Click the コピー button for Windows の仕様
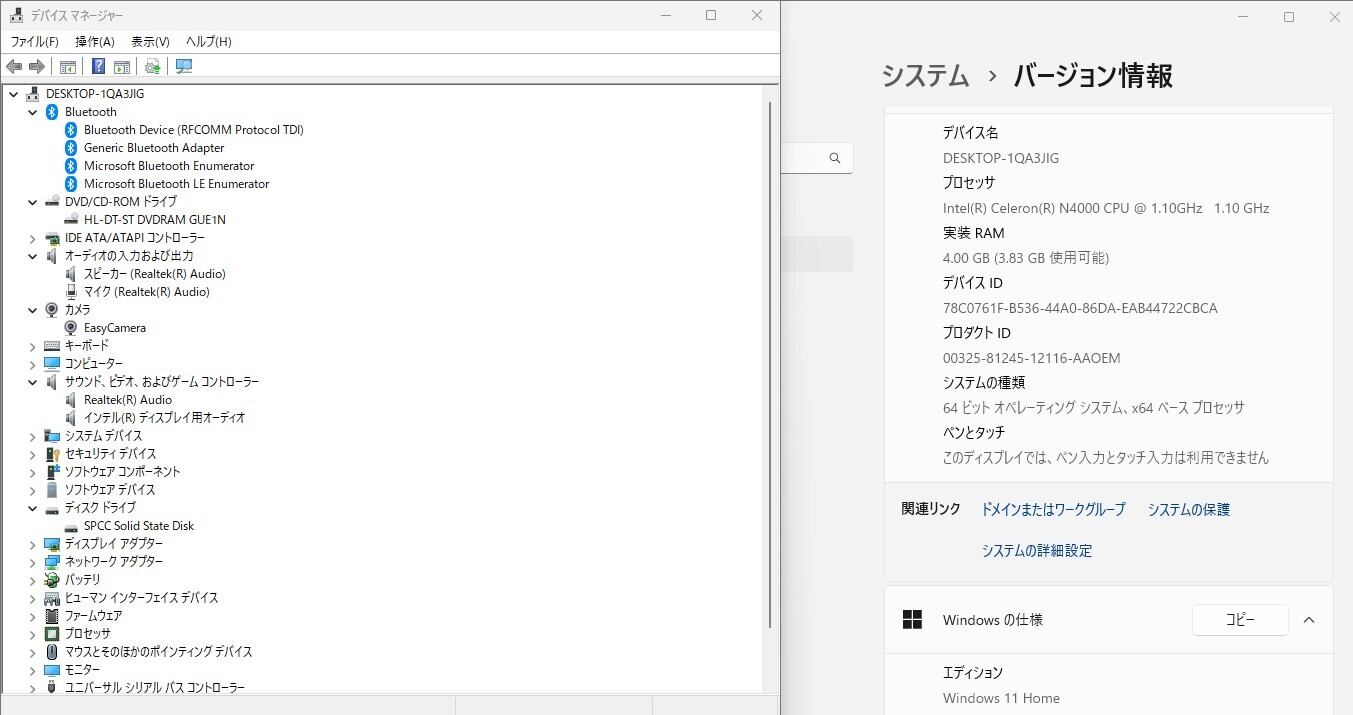 pyautogui.click(x=1240, y=620)
